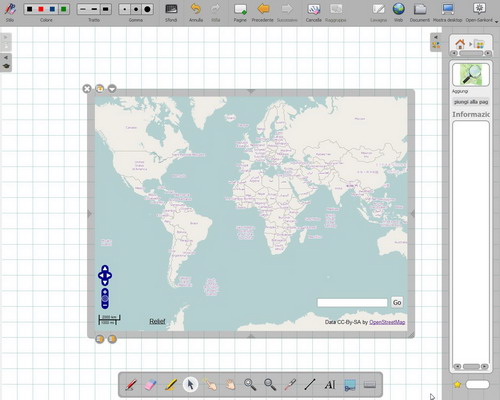This screenshot has width=500, height=400.
Task: Select the pointing-finger interact tool
Action: [x=210, y=385]
